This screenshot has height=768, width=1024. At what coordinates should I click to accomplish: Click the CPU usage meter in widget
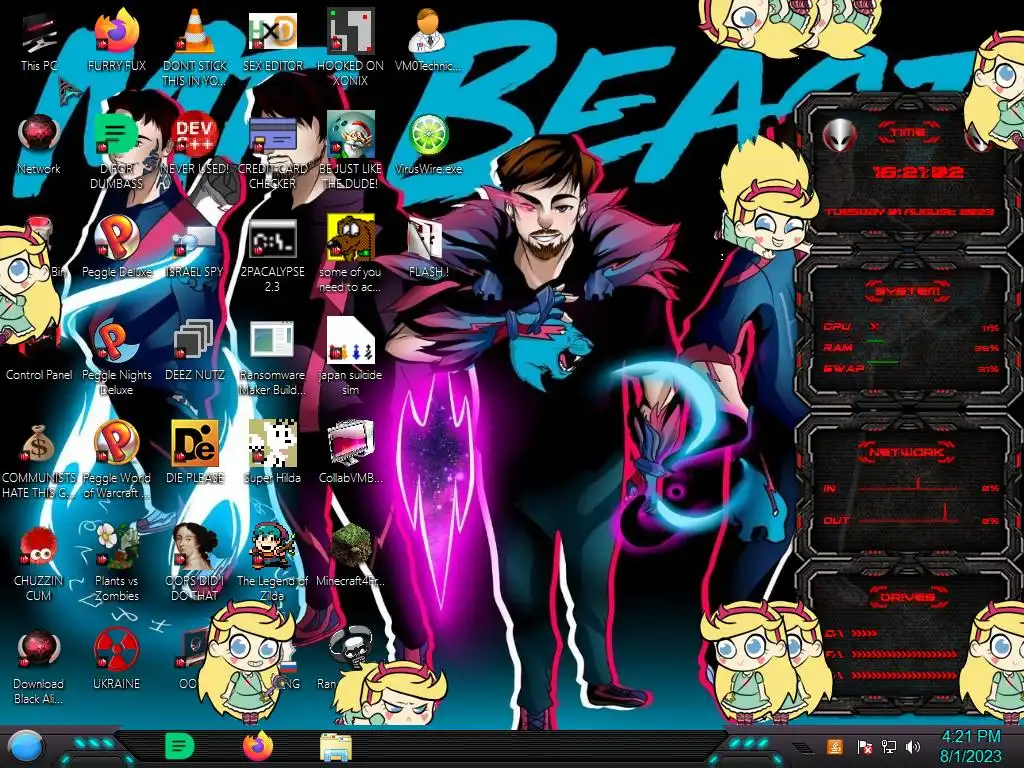911,327
